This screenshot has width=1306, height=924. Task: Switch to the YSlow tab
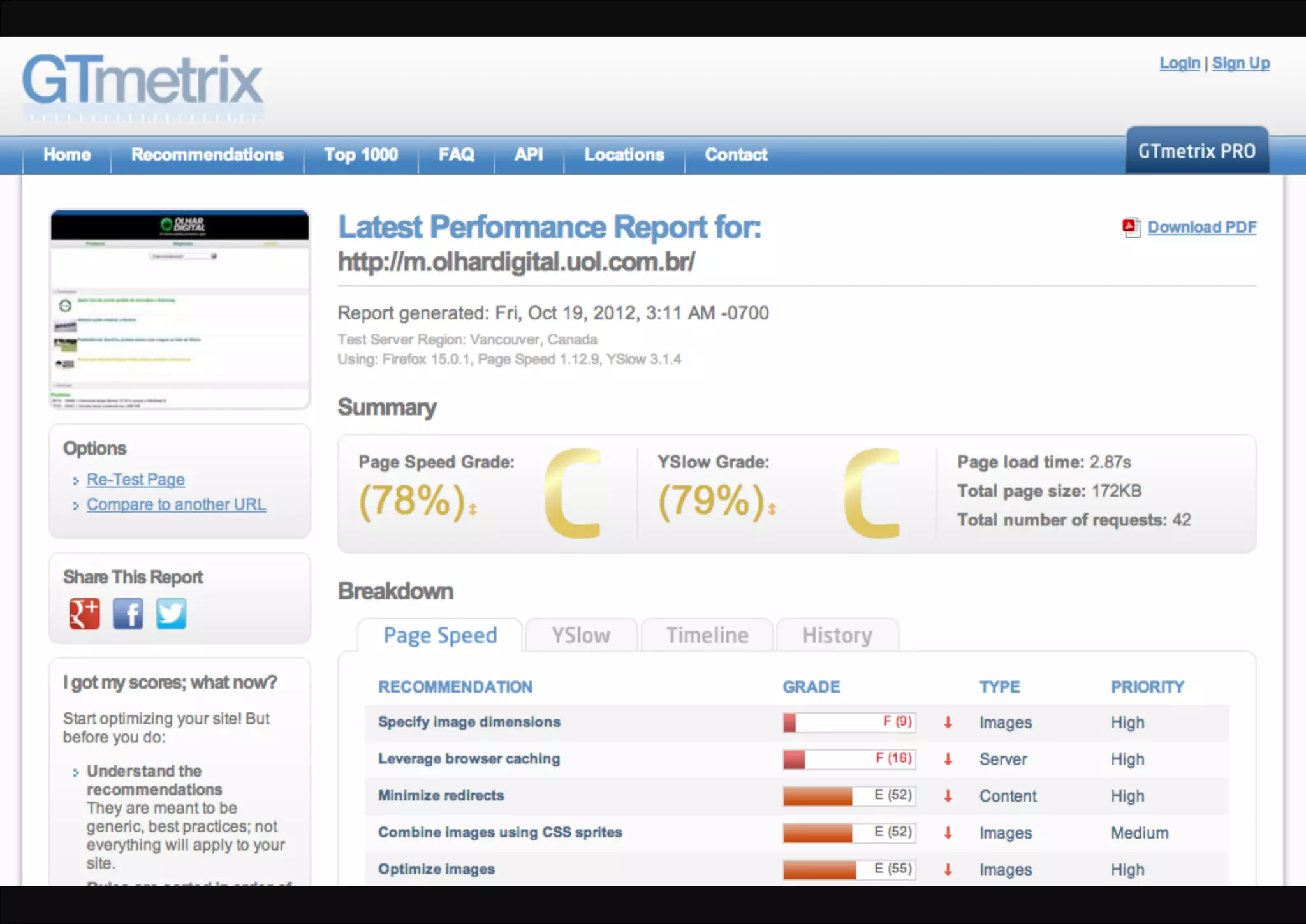580,635
